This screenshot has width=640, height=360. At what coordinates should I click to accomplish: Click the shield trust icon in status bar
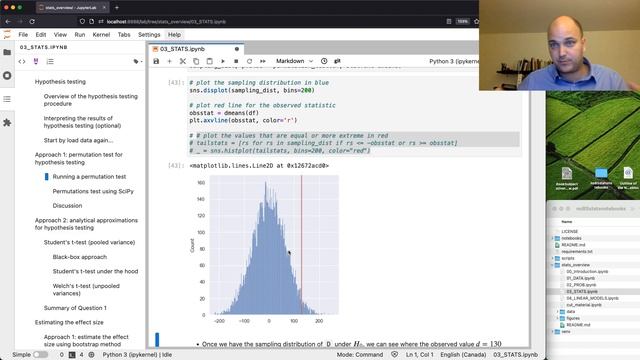[x=394, y=355]
